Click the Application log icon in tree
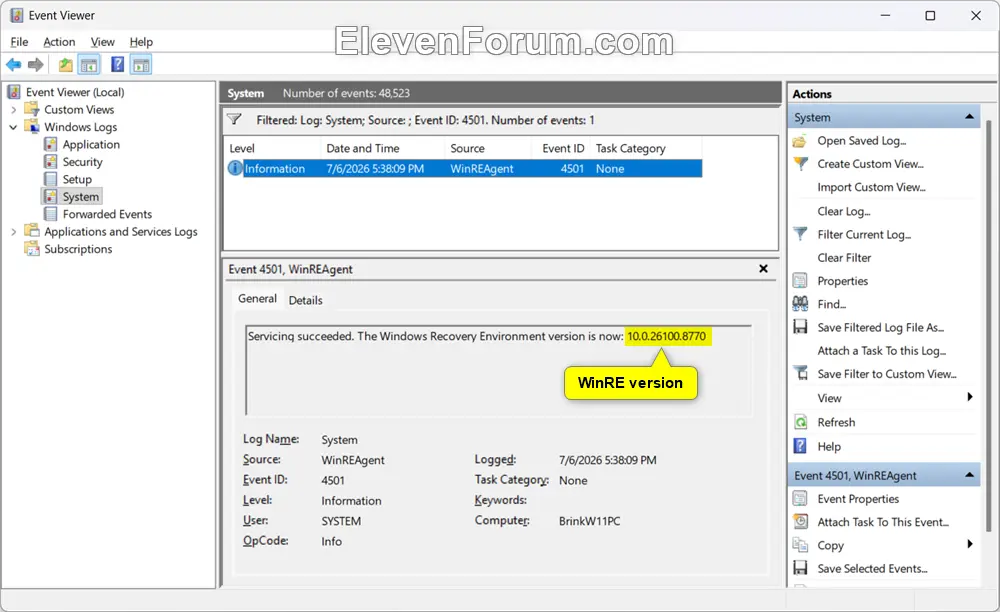This screenshot has height=612, width=1000. coord(50,144)
